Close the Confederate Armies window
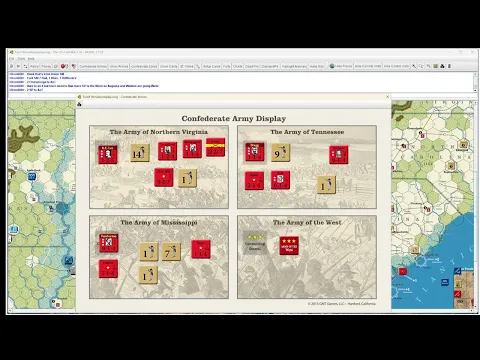This screenshot has height=360, width=480. [387, 97]
